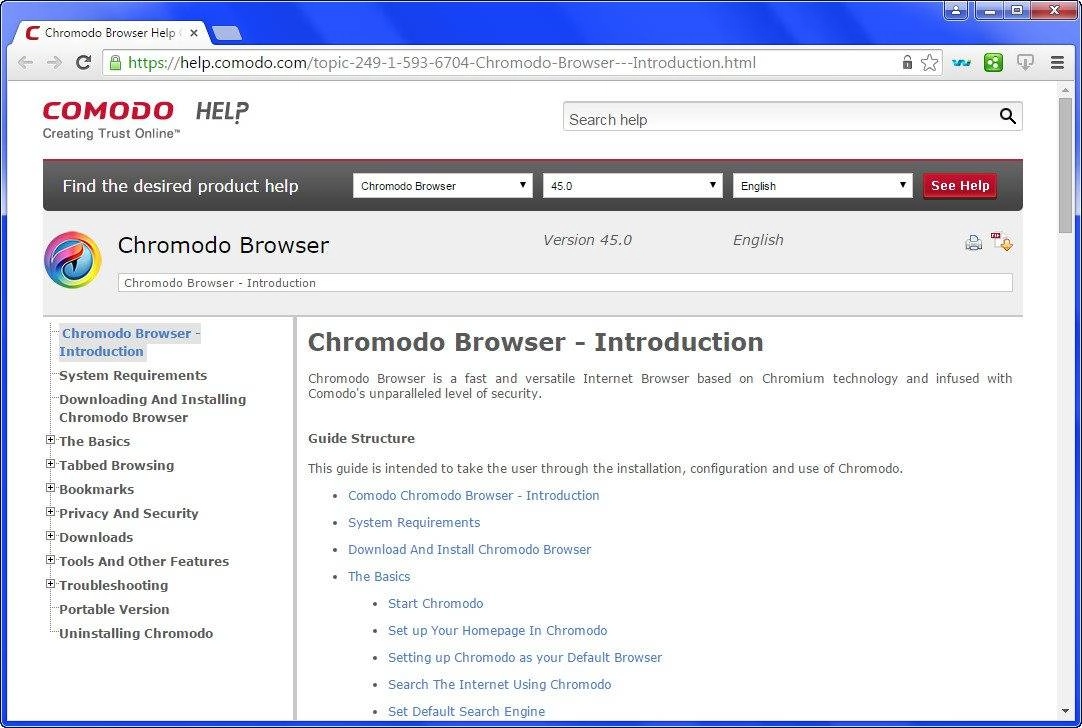Expand Privacy And Security tree node
Viewport: 1082px width, 728px height.
click(50, 511)
